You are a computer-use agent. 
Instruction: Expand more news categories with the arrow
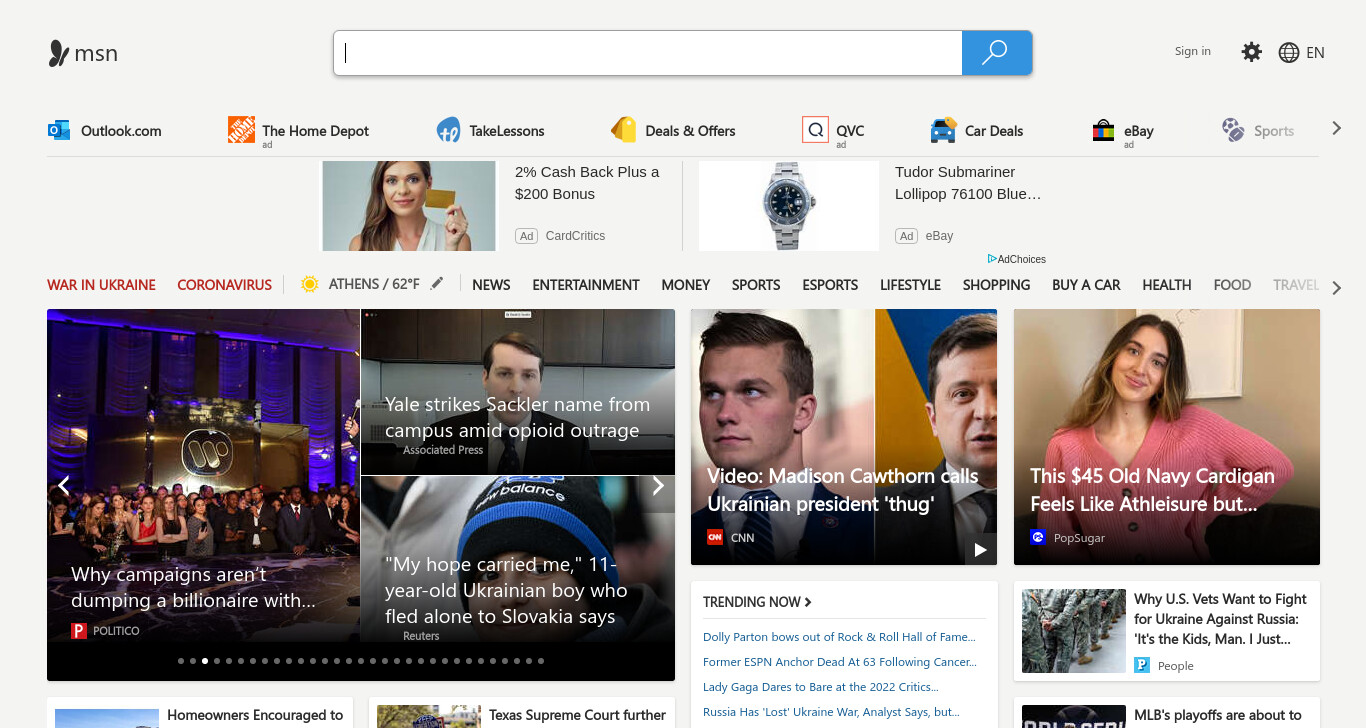pyautogui.click(x=1336, y=288)
